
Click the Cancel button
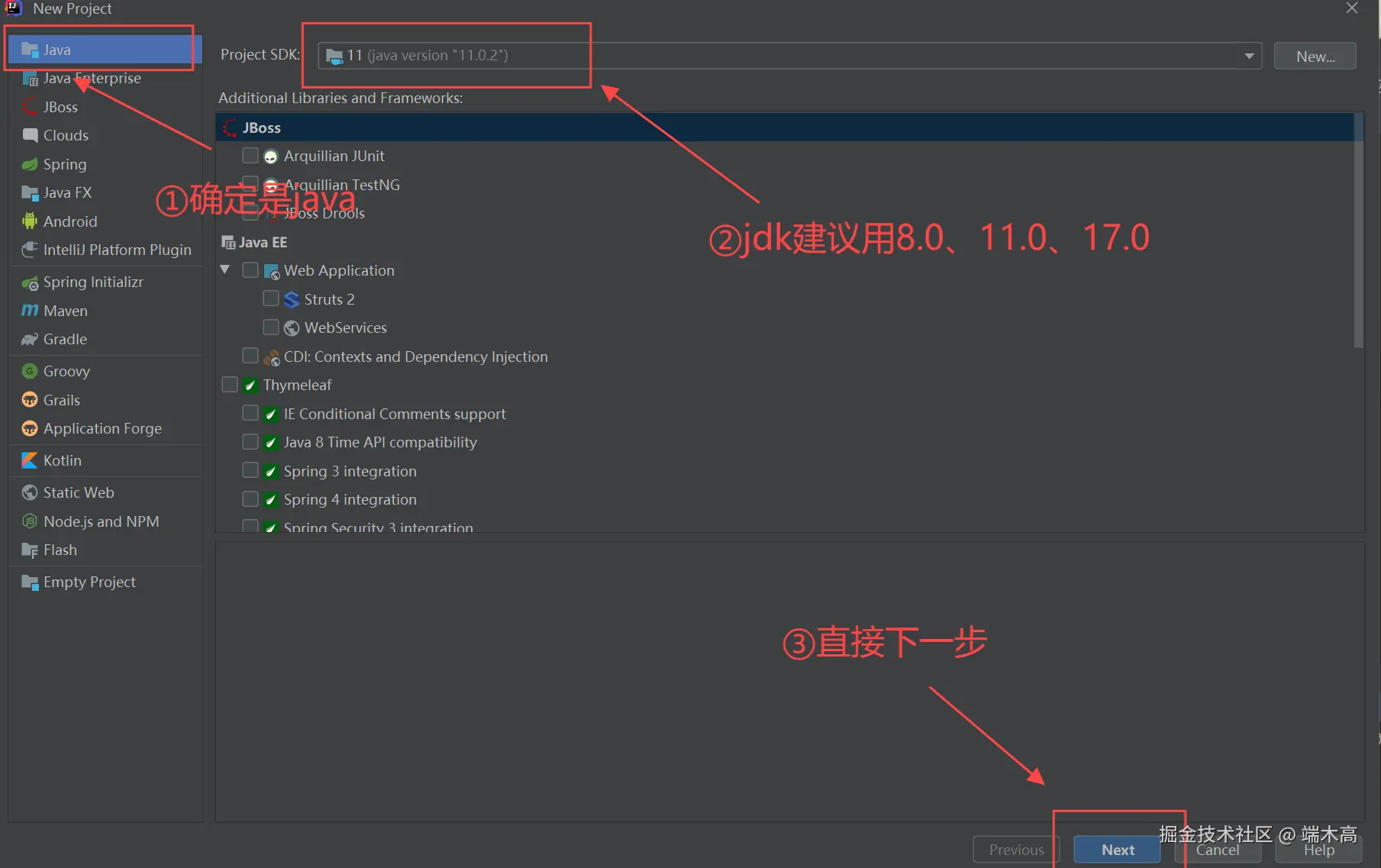click(1217, 849)
